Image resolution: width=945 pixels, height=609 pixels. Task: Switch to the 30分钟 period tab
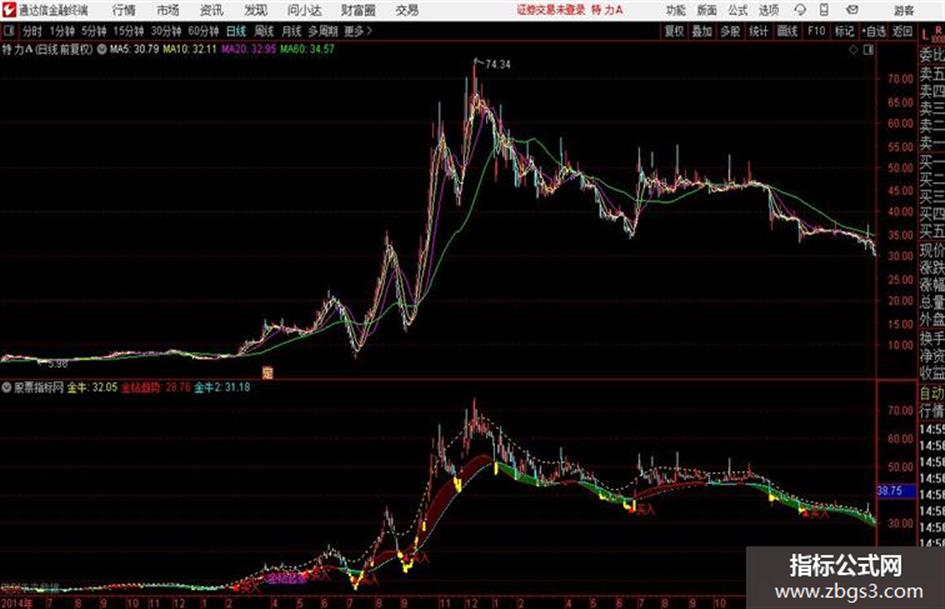166,31
